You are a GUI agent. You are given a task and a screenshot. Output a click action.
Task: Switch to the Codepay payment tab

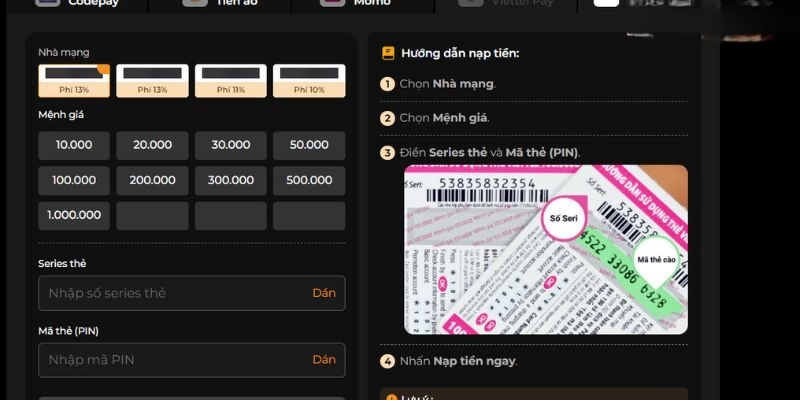coord(77,4)
